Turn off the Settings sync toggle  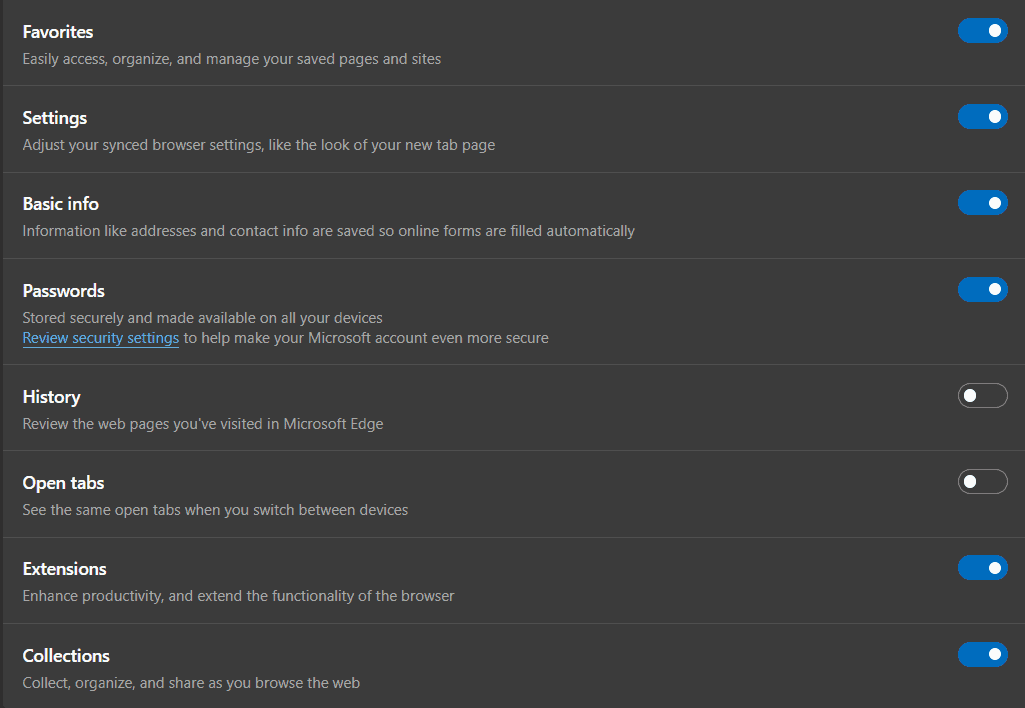(982, 117)
